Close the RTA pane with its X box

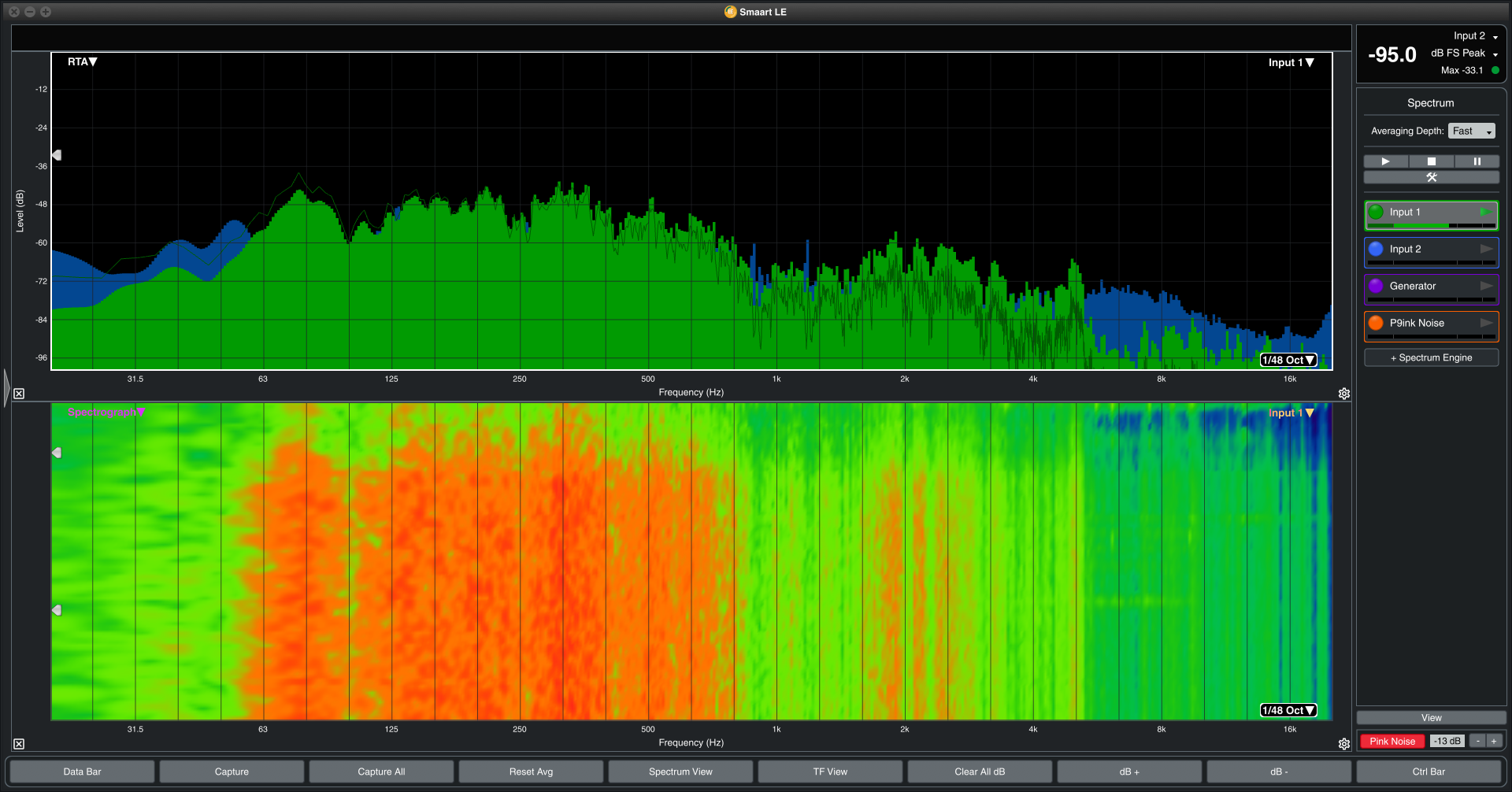point(19,394)
